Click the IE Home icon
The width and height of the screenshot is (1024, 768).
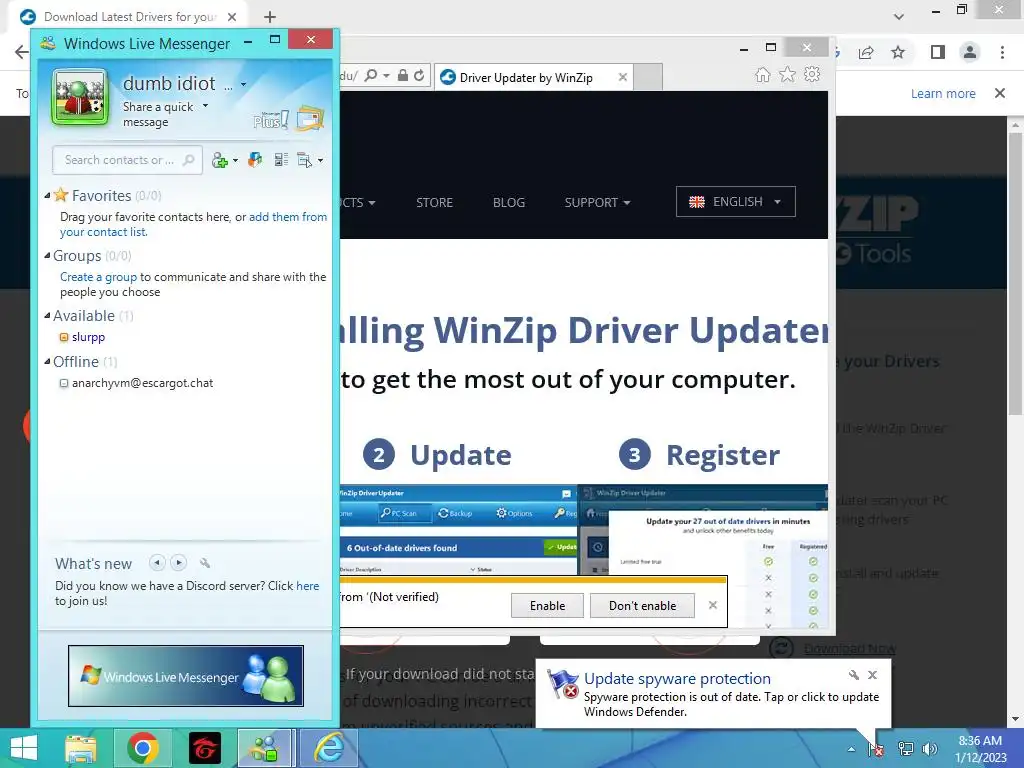pos(762,74)
